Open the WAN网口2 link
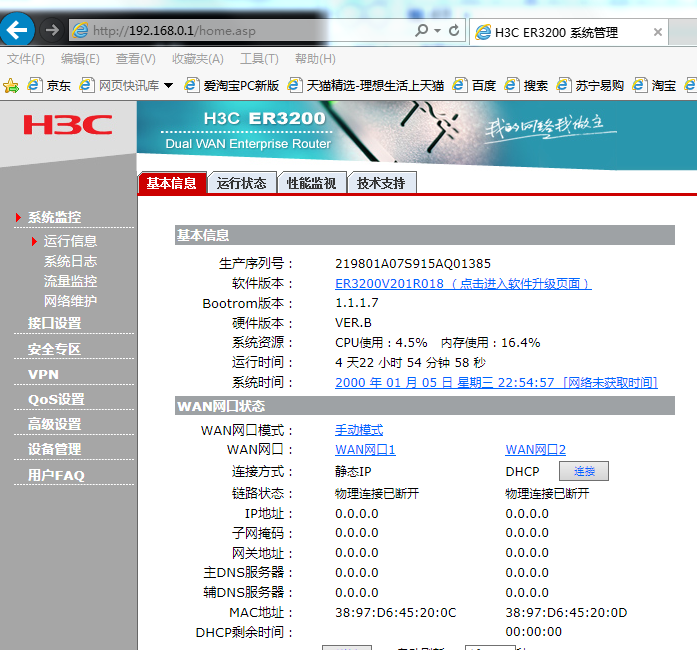The width and height of the screenshot is (697, 650). tap(535, 449)
